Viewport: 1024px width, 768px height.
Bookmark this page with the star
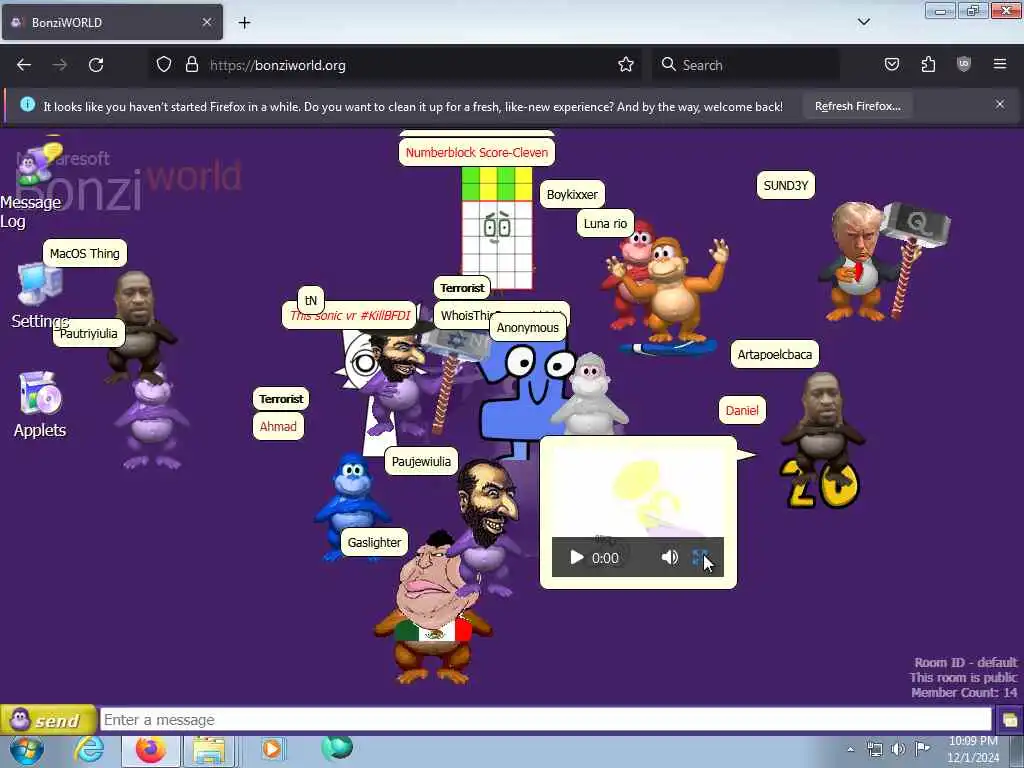pos(626,65)
